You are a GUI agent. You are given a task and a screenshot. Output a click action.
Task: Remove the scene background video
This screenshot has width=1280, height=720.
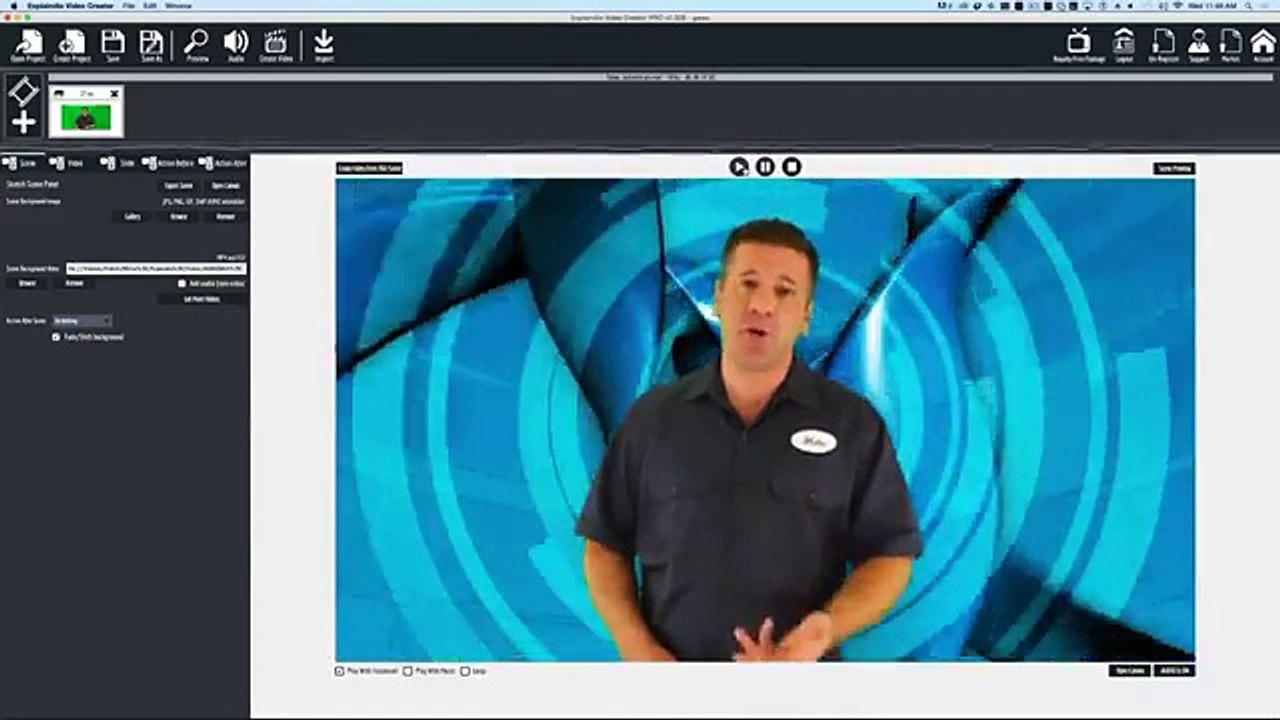coord(74,283)
